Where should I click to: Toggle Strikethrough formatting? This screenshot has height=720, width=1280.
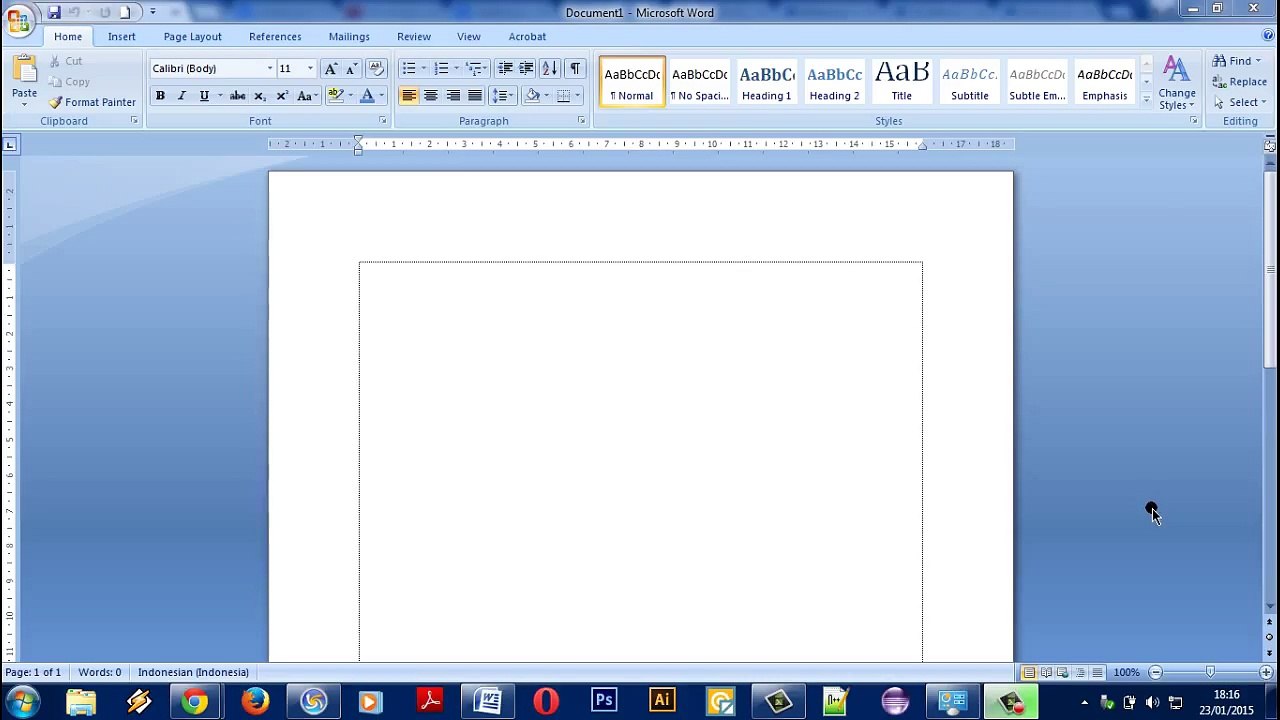click(x=238, y=96)
